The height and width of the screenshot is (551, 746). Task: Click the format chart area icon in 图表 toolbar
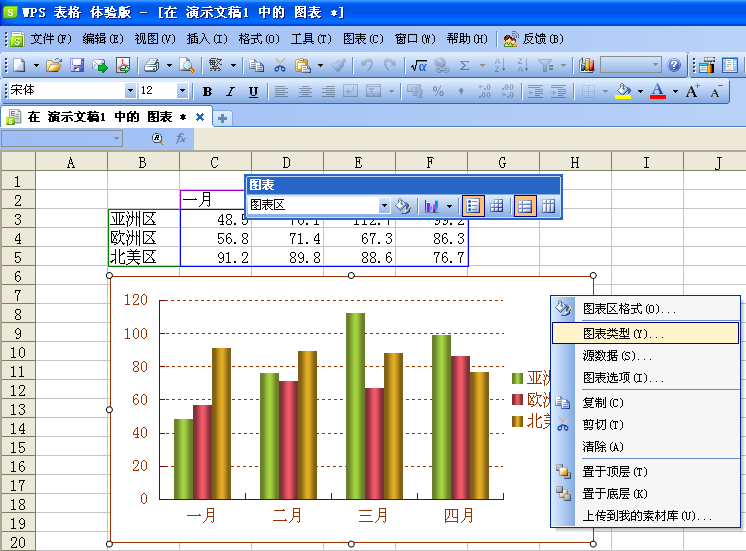[403, 206]
